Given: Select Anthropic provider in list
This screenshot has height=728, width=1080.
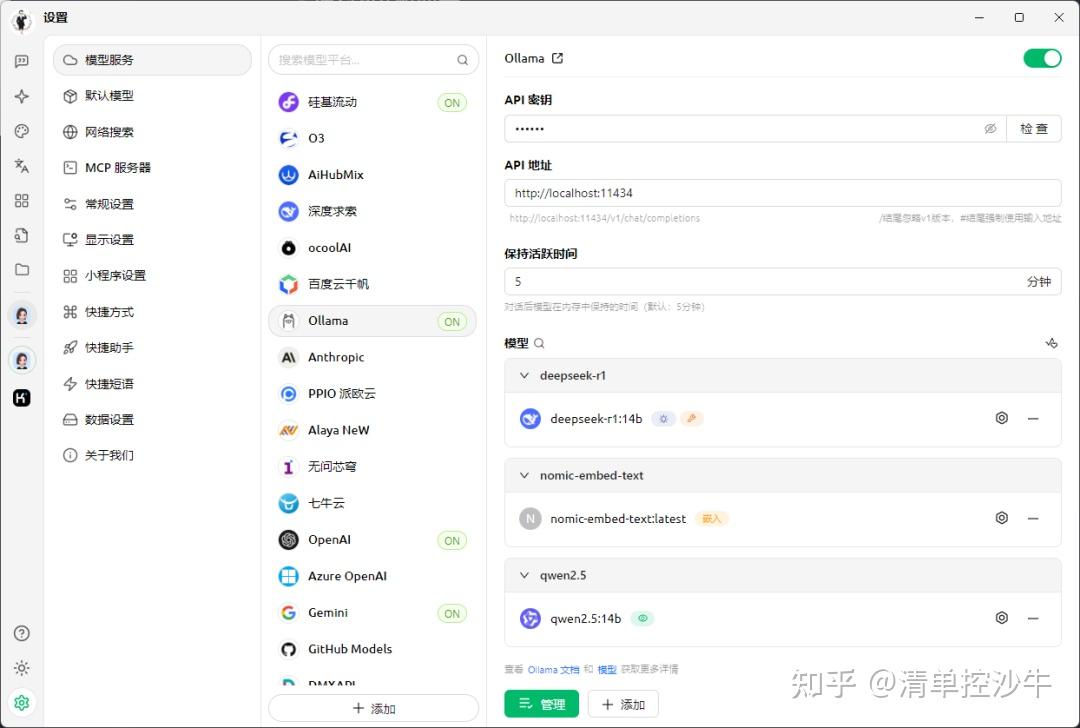Looking at the screenshot, I should pos(373,357).
